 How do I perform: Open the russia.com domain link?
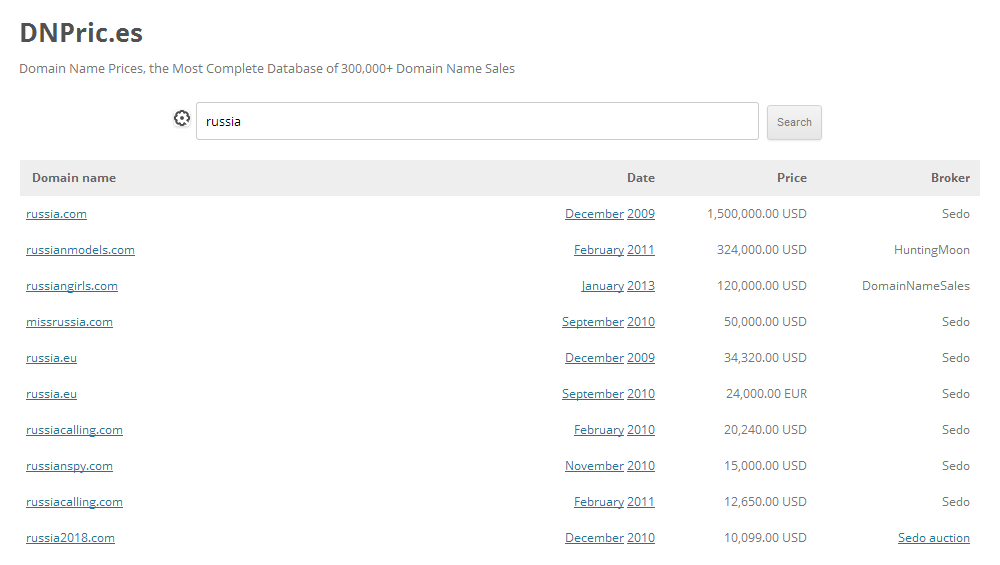(x=56, y=214)
